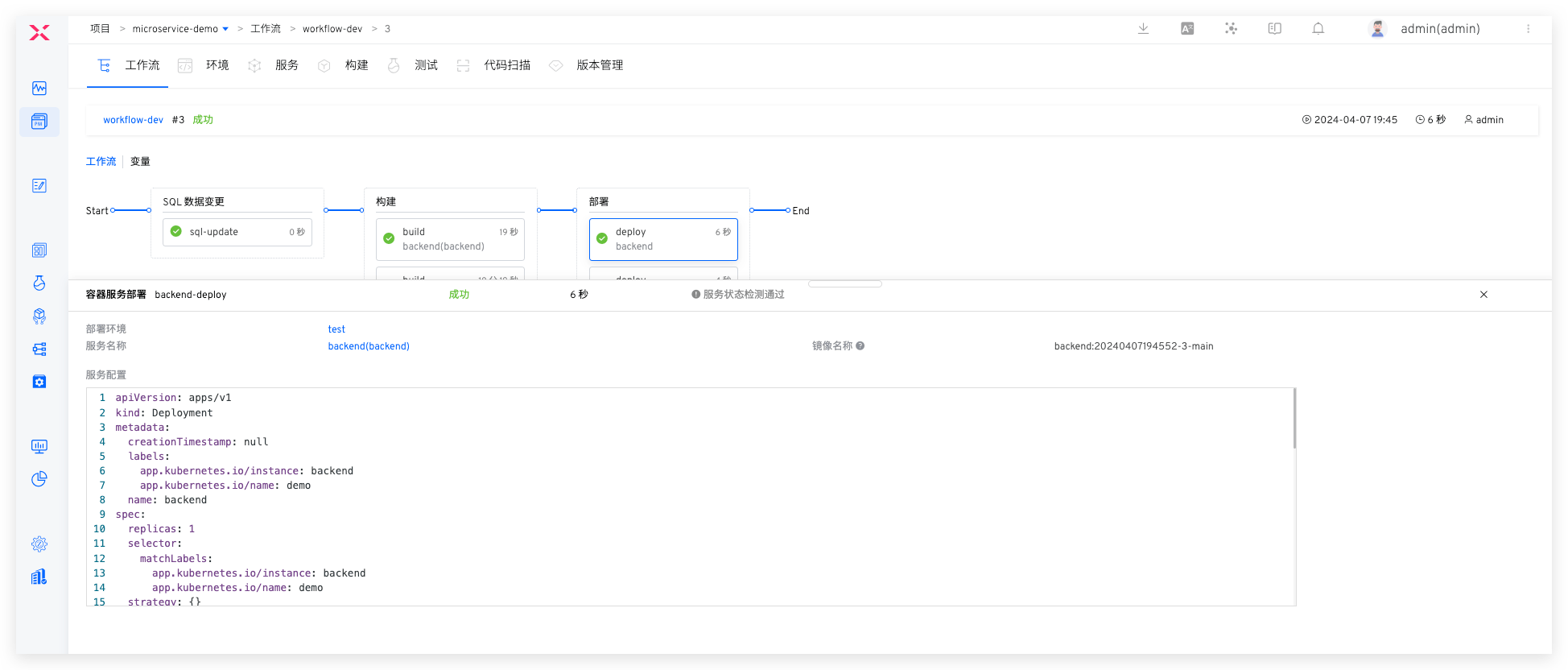The height and width of the screenshot is (670, 1568).
Task: Click the info icon before 服务状态检测通过
Action: (x=695, y=295)
